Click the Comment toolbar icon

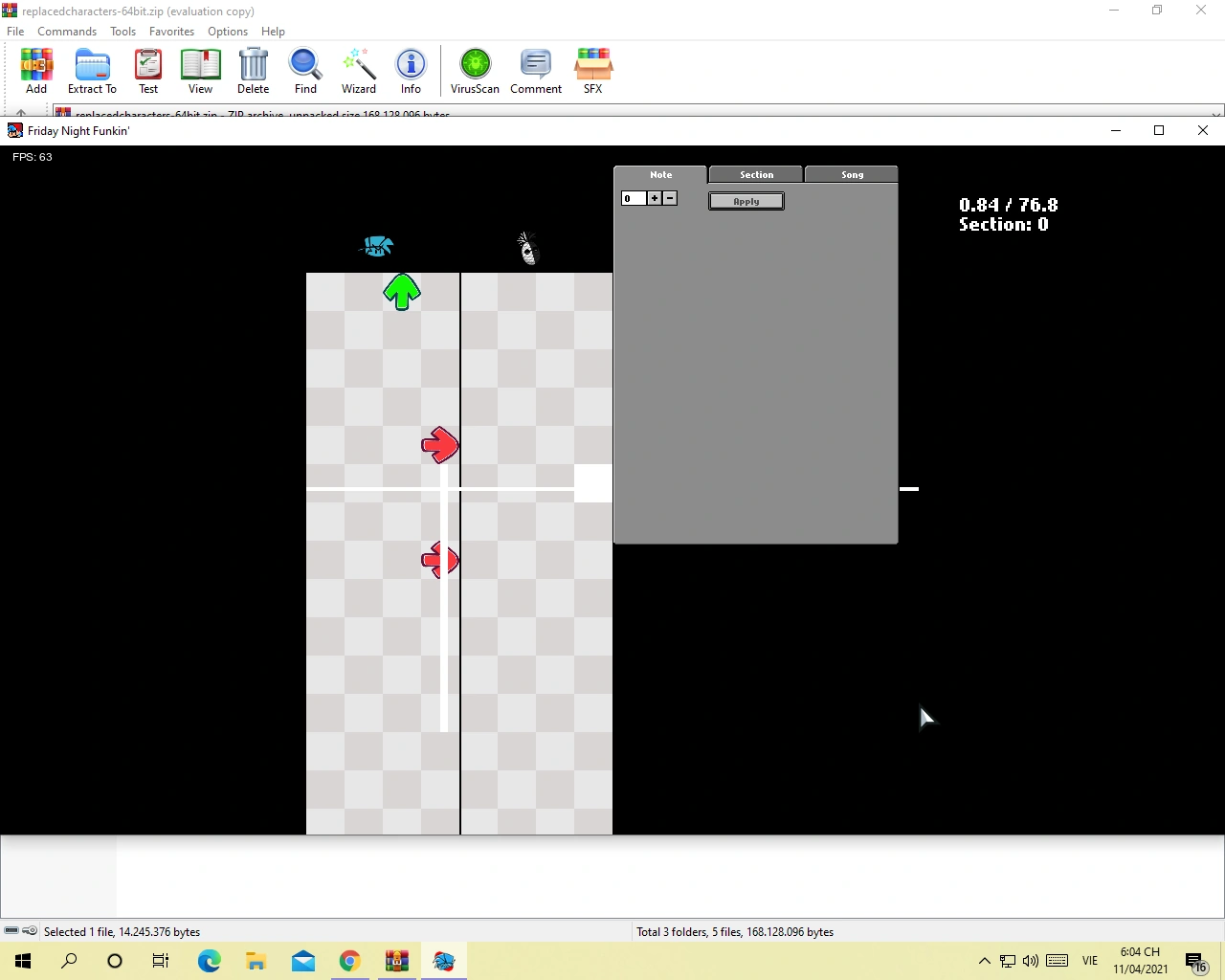(x=536, y=72)
